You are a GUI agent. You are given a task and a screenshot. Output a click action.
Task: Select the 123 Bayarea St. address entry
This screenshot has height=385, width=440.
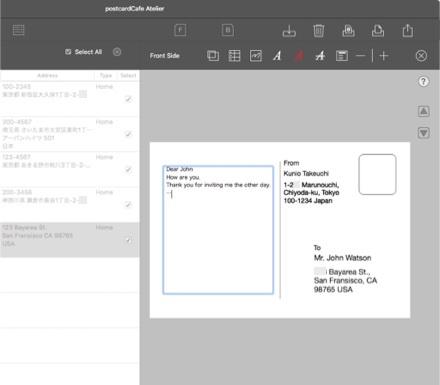[x=69, y=240]
